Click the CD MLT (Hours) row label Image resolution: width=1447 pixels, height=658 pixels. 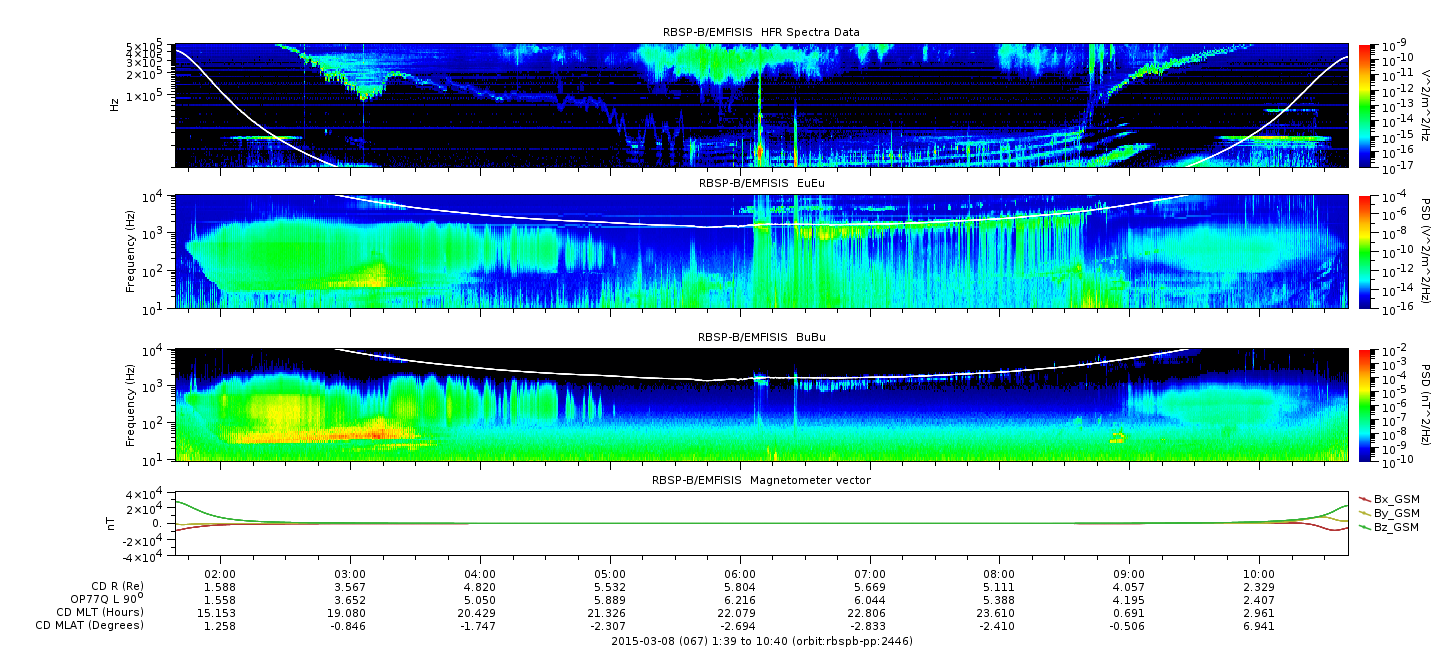[99, 612]
